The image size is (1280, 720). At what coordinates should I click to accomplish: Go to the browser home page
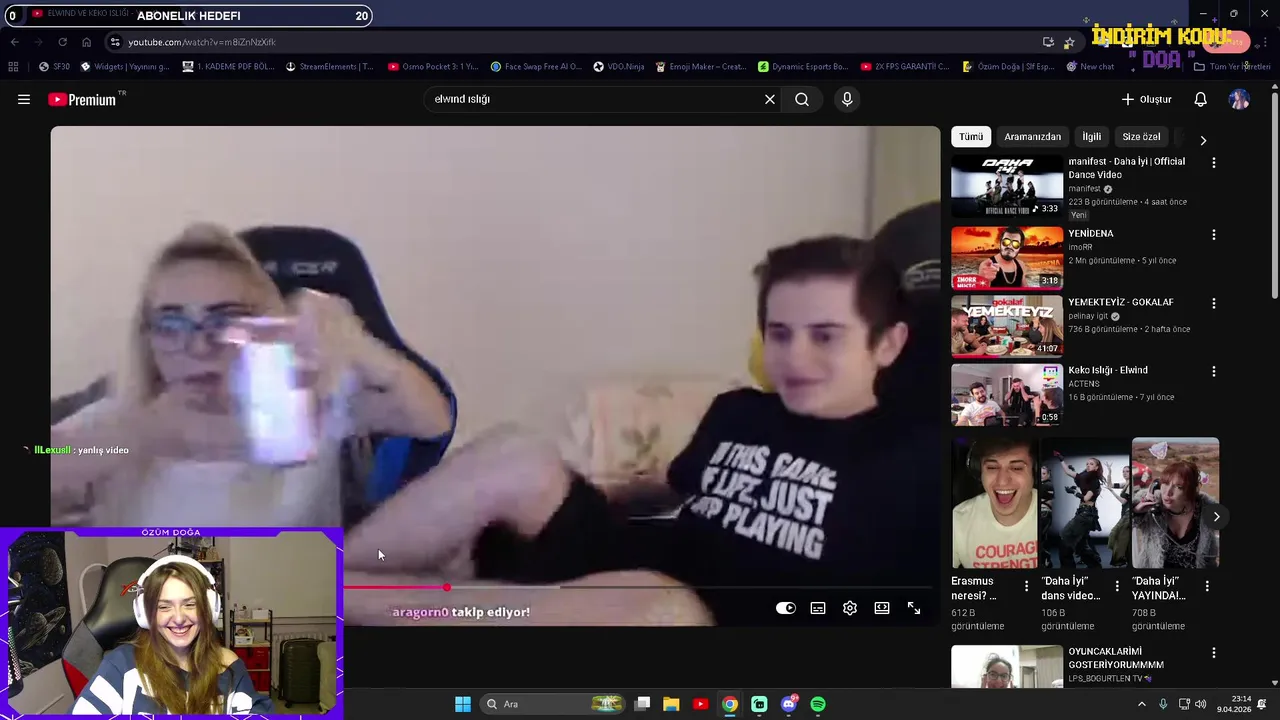[86, 42]
